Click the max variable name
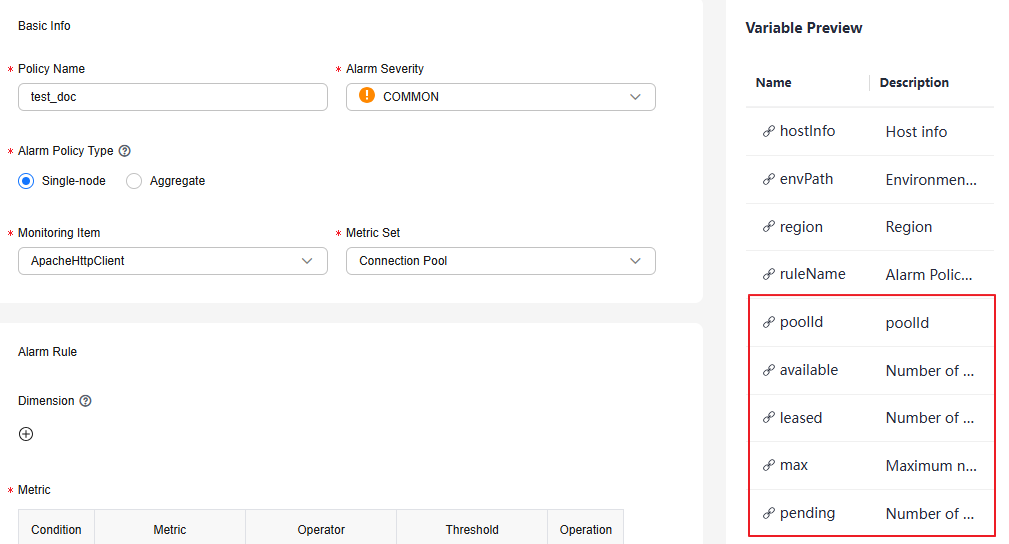The image size is (1009, 544). pyautogui.click(x=793, y=465)
